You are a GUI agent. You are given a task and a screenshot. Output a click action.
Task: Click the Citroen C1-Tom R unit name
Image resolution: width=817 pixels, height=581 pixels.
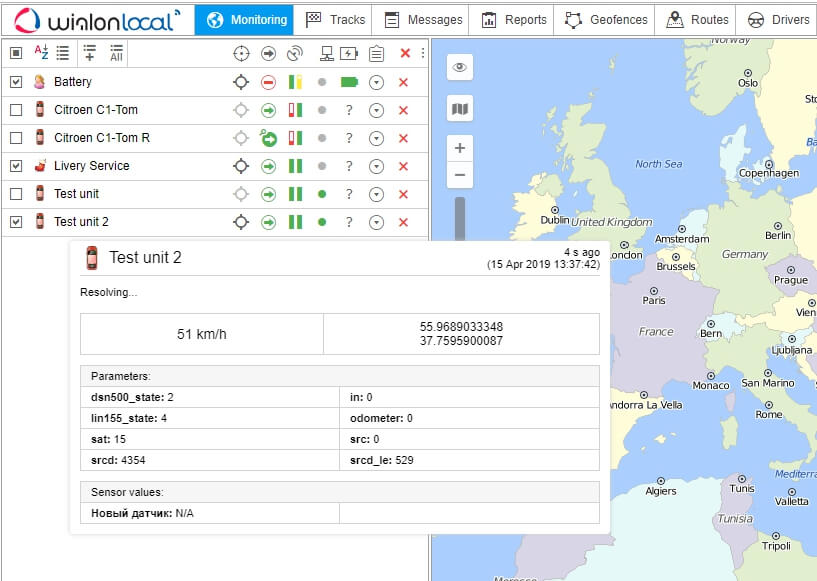(102, 138)
